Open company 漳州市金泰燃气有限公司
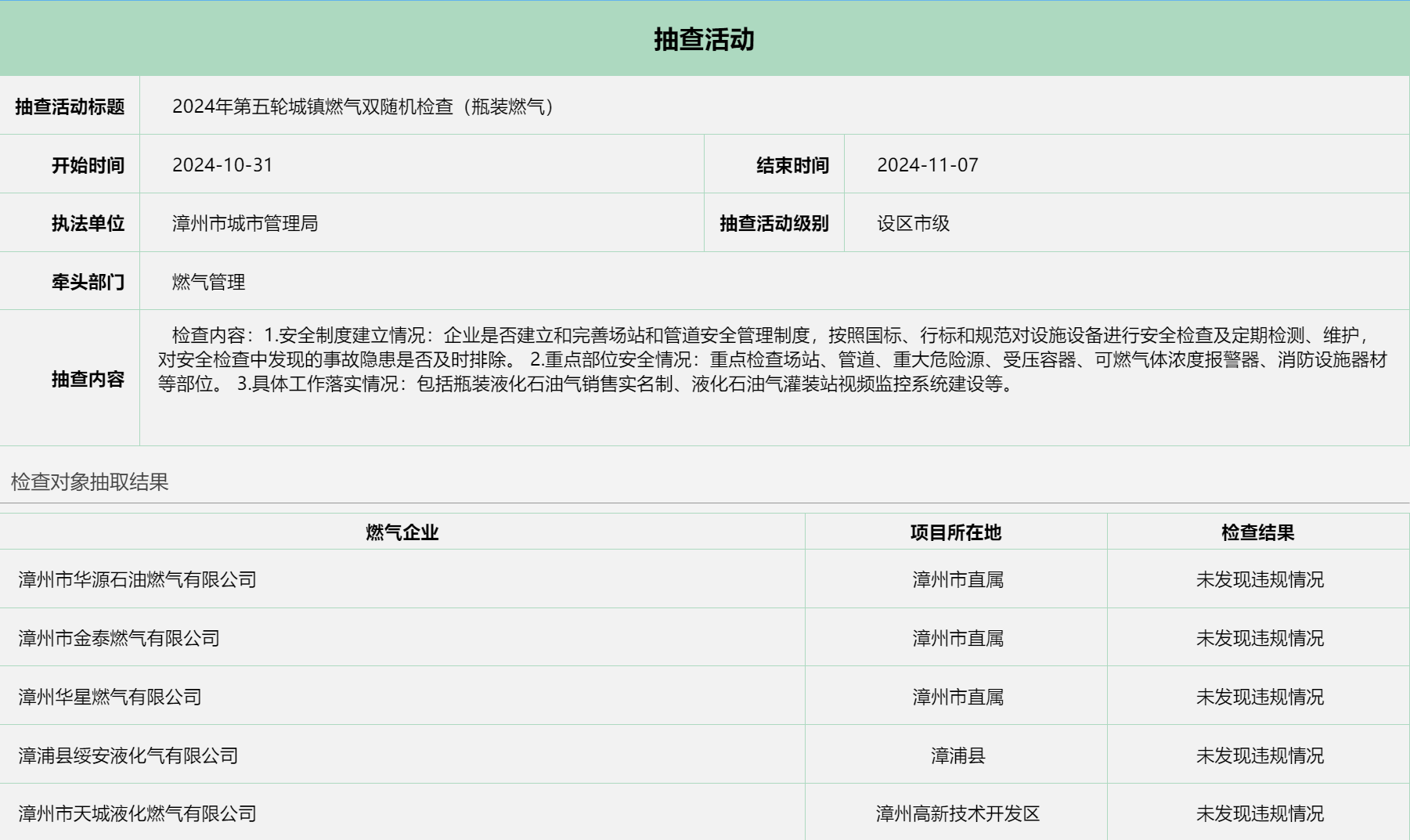Image resolution: width=1410 pixels, height=840 pixels. [x=119, y=639]
